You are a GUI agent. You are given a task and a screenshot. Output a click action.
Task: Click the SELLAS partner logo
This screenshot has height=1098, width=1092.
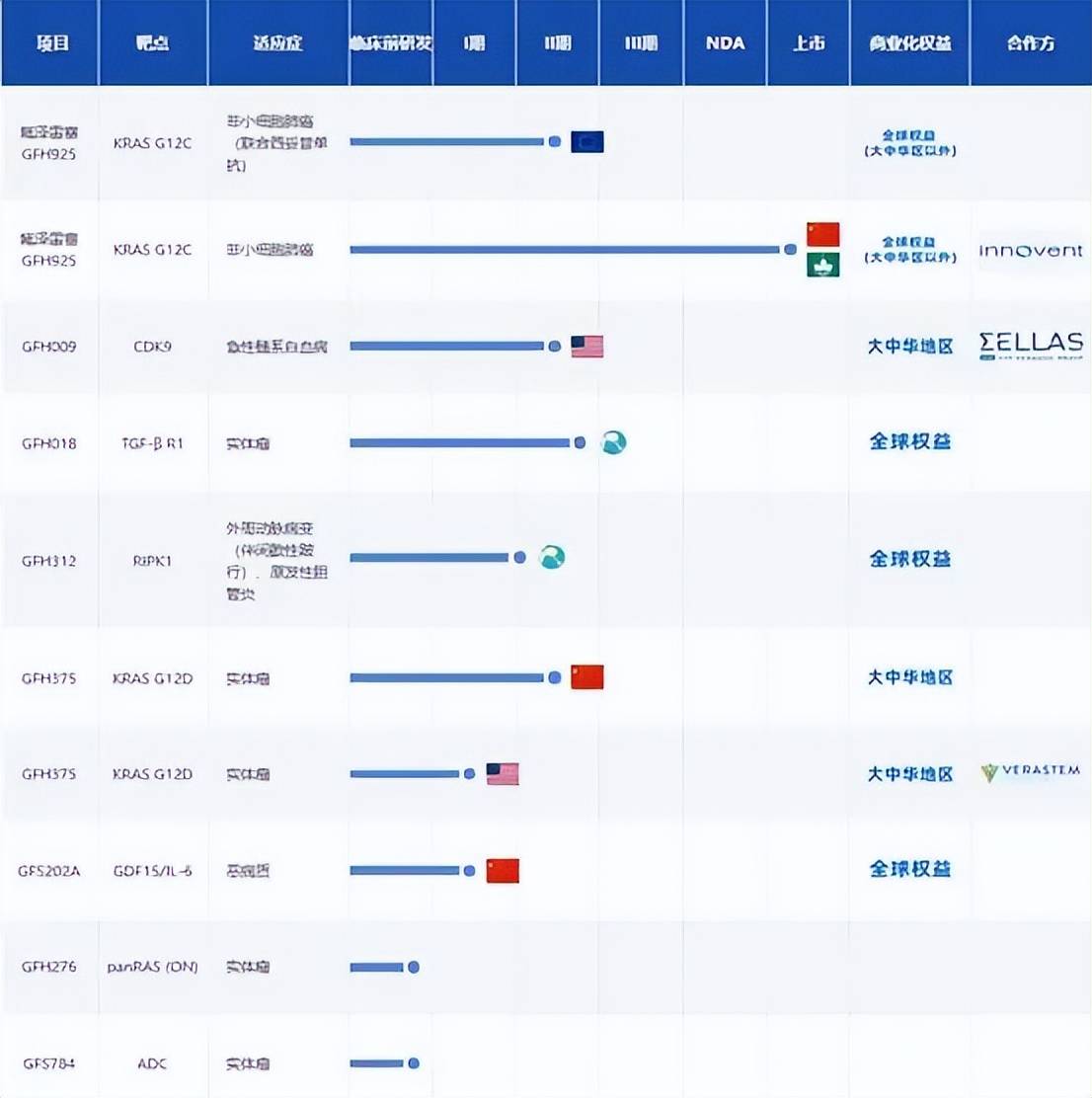[x=1030, y=346]
